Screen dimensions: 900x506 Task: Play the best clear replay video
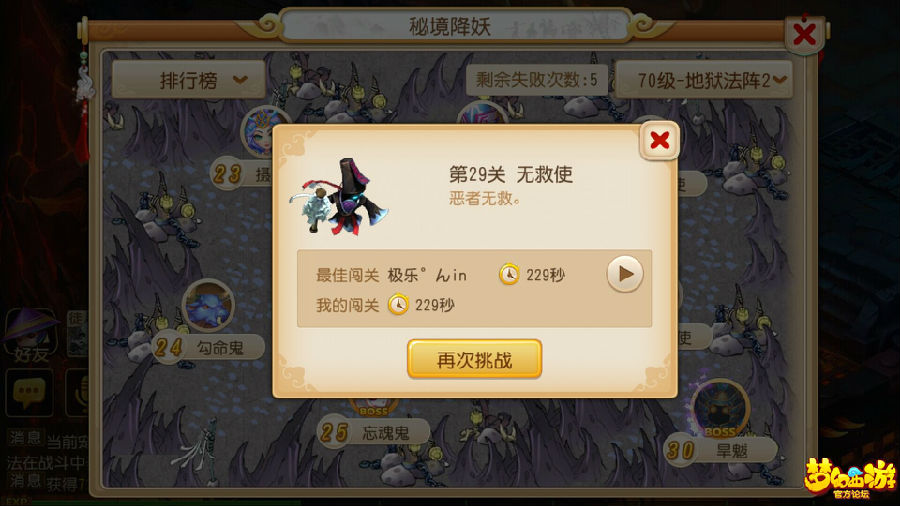[625, 274]
